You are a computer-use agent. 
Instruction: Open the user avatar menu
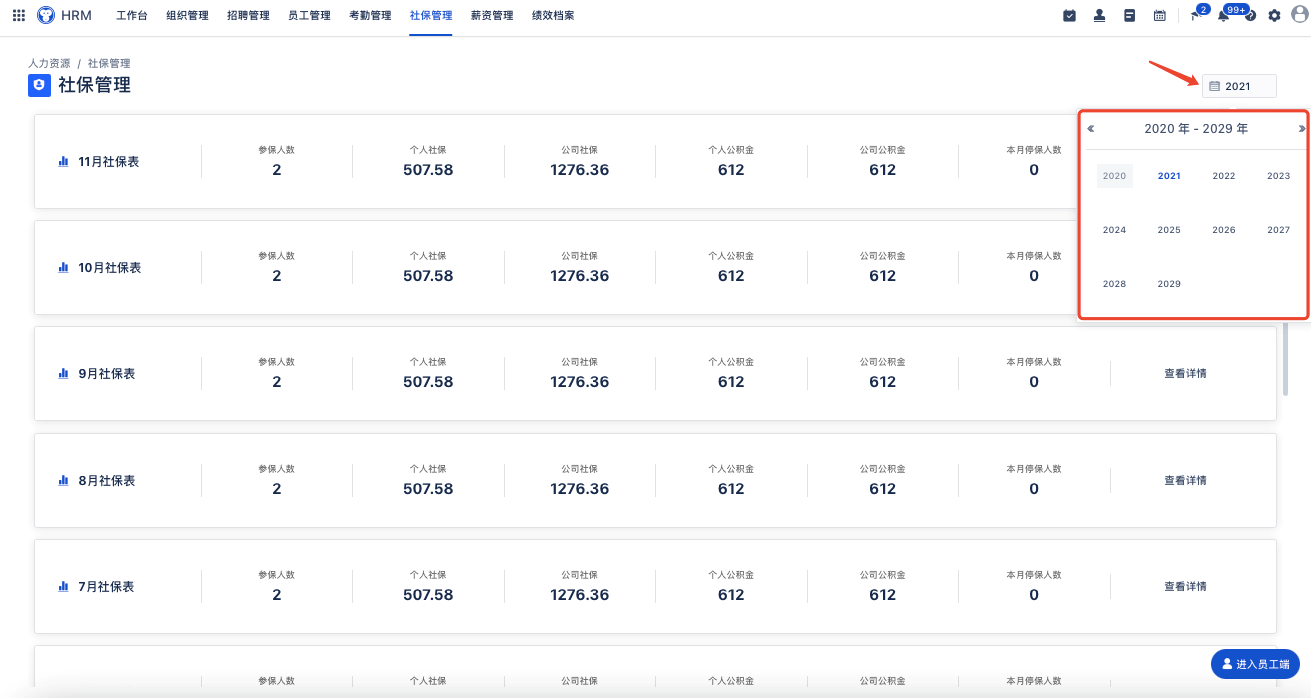1299,15
